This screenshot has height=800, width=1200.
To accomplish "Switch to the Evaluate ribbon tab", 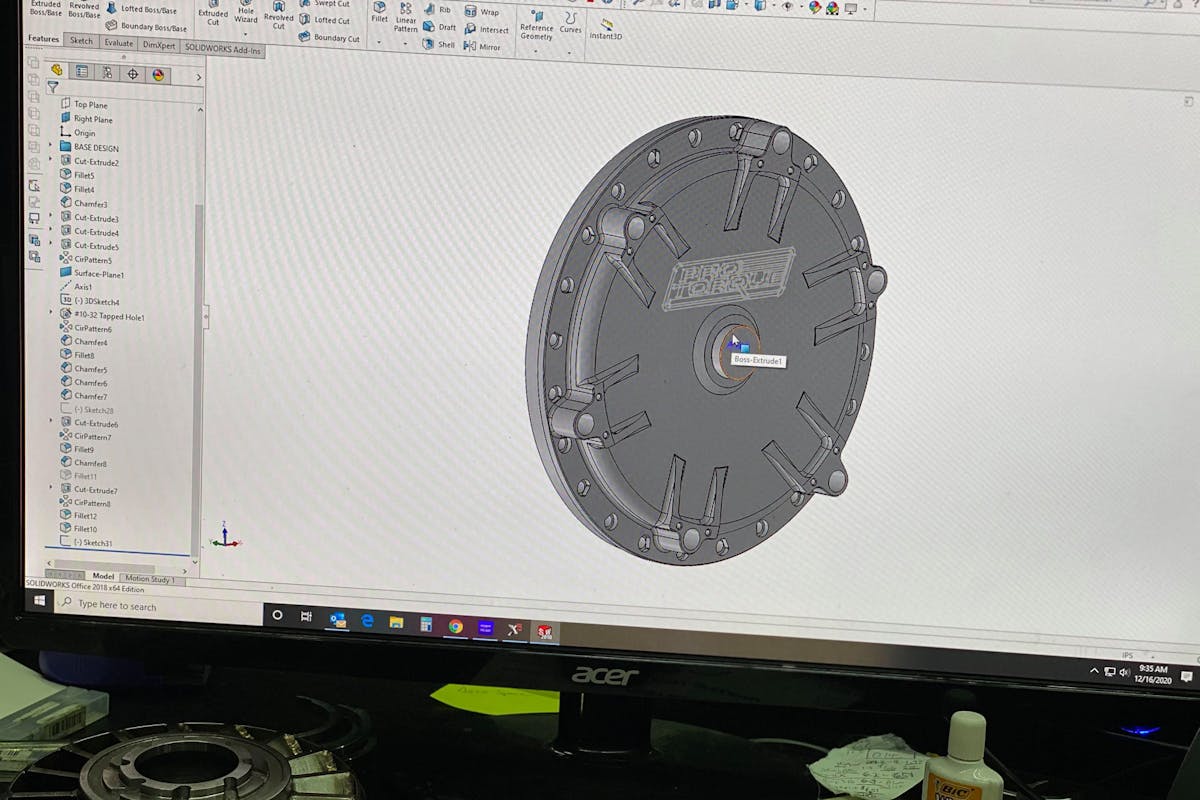I will pyautogui.click(x=118, y=43).
